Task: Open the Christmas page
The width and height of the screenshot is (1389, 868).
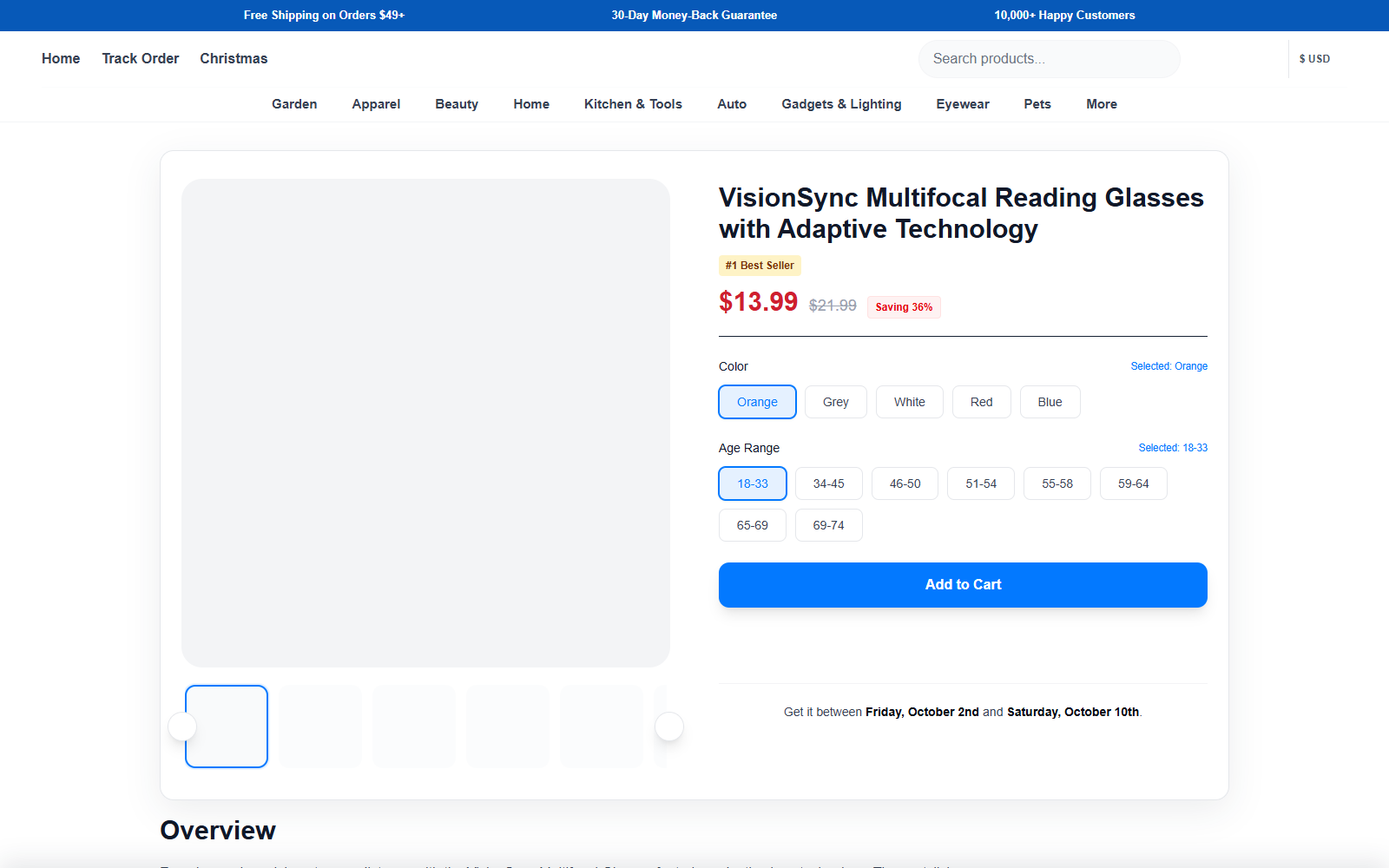Action: (234, 58)
